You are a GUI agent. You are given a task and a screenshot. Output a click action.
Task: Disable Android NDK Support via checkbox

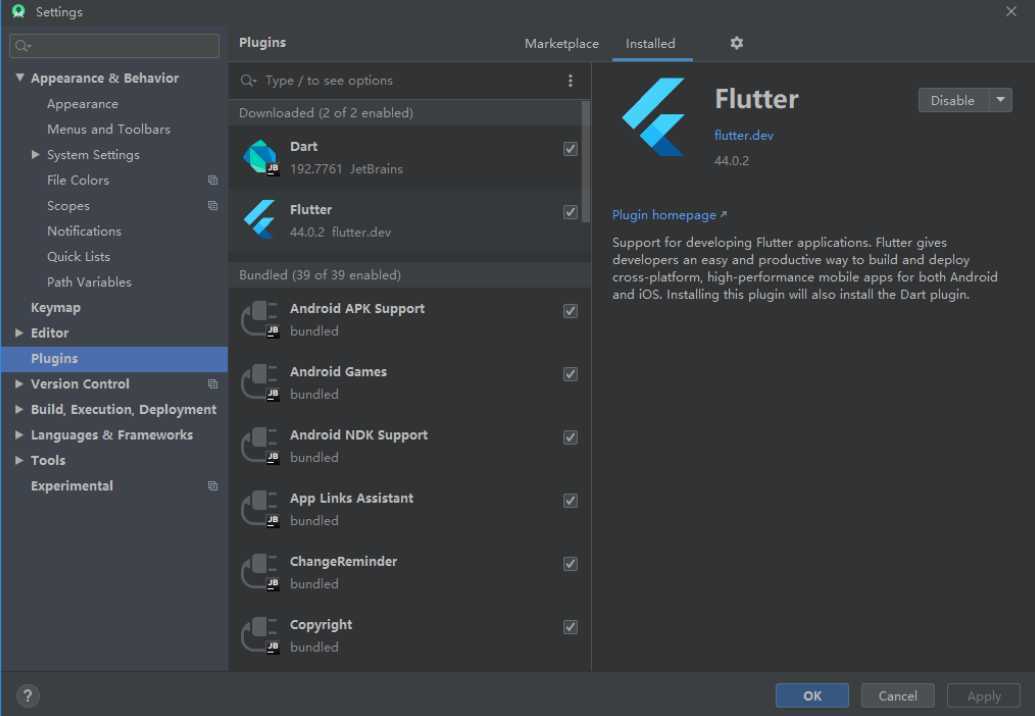click(x=570, y=438)
